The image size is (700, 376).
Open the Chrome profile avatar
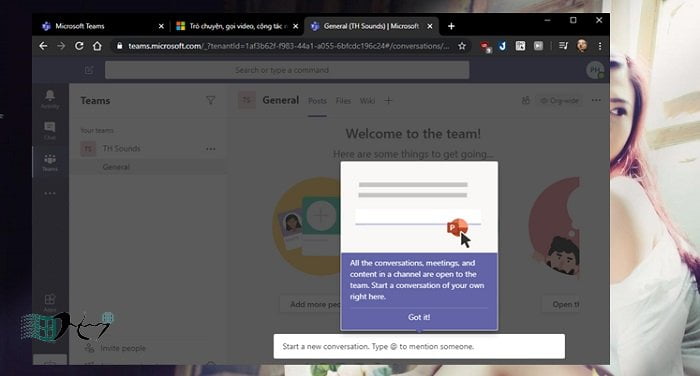582,46
